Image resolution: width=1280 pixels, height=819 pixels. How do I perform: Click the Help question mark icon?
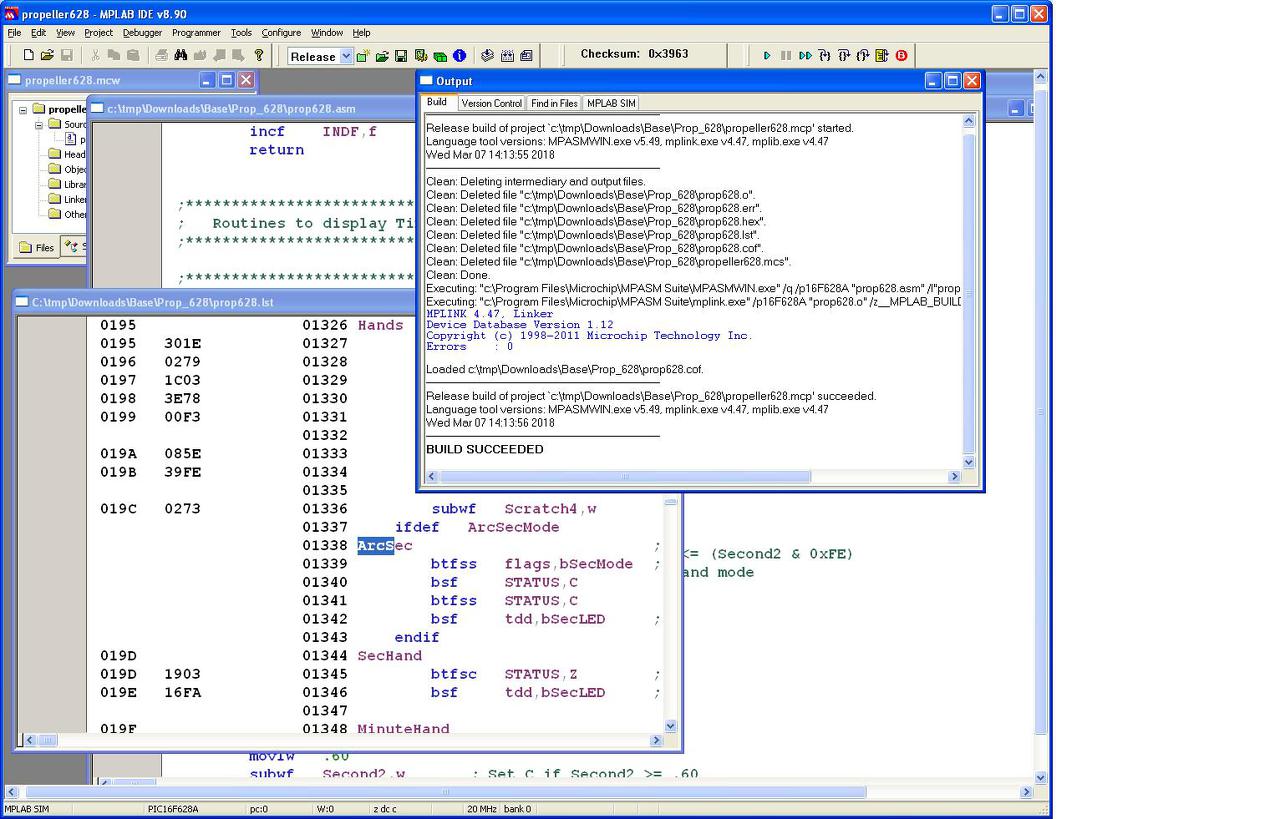coord(259,56)
